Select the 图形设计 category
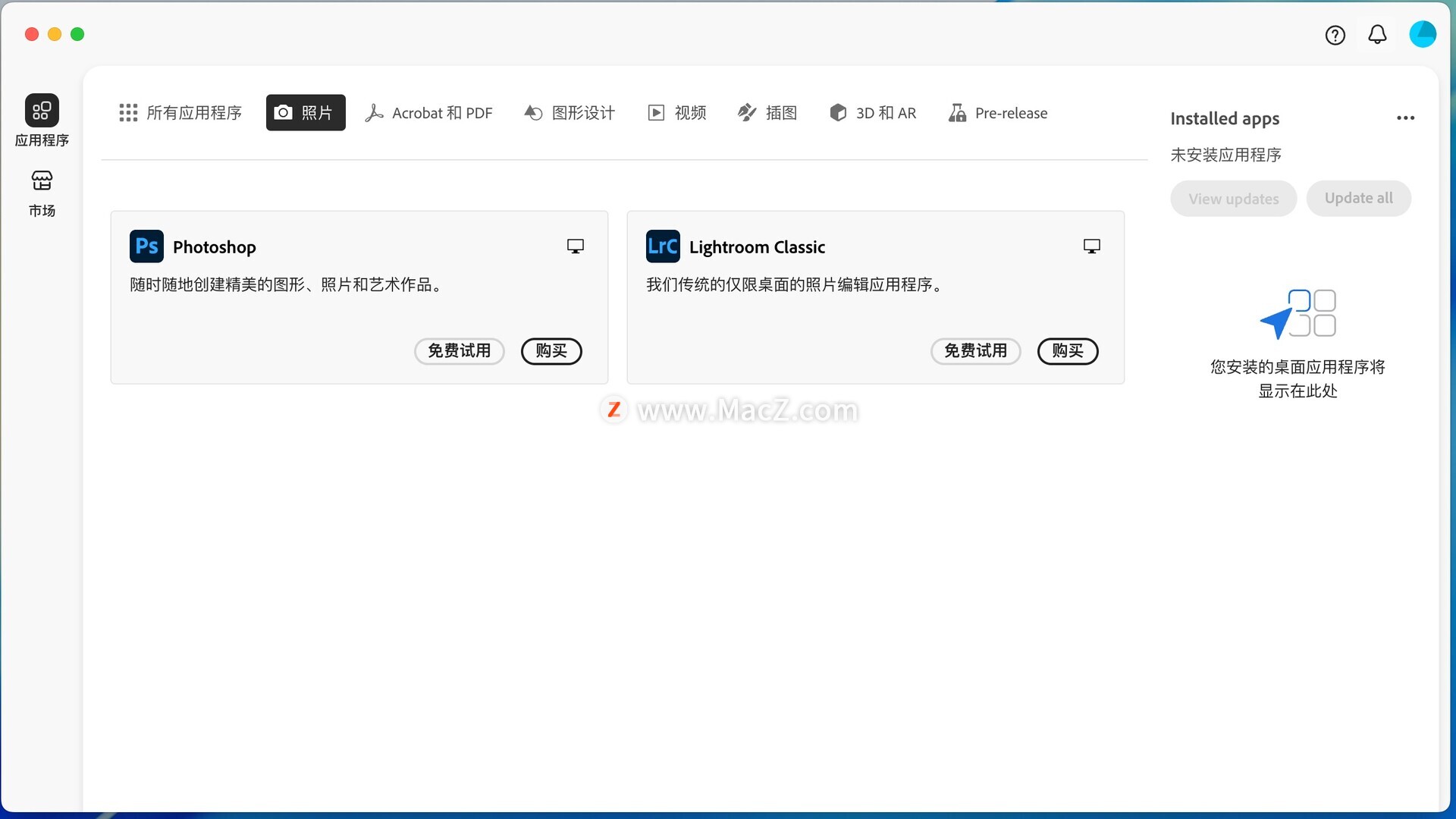The height and width of the screenshot is (819, 1456). click(569, 112)
